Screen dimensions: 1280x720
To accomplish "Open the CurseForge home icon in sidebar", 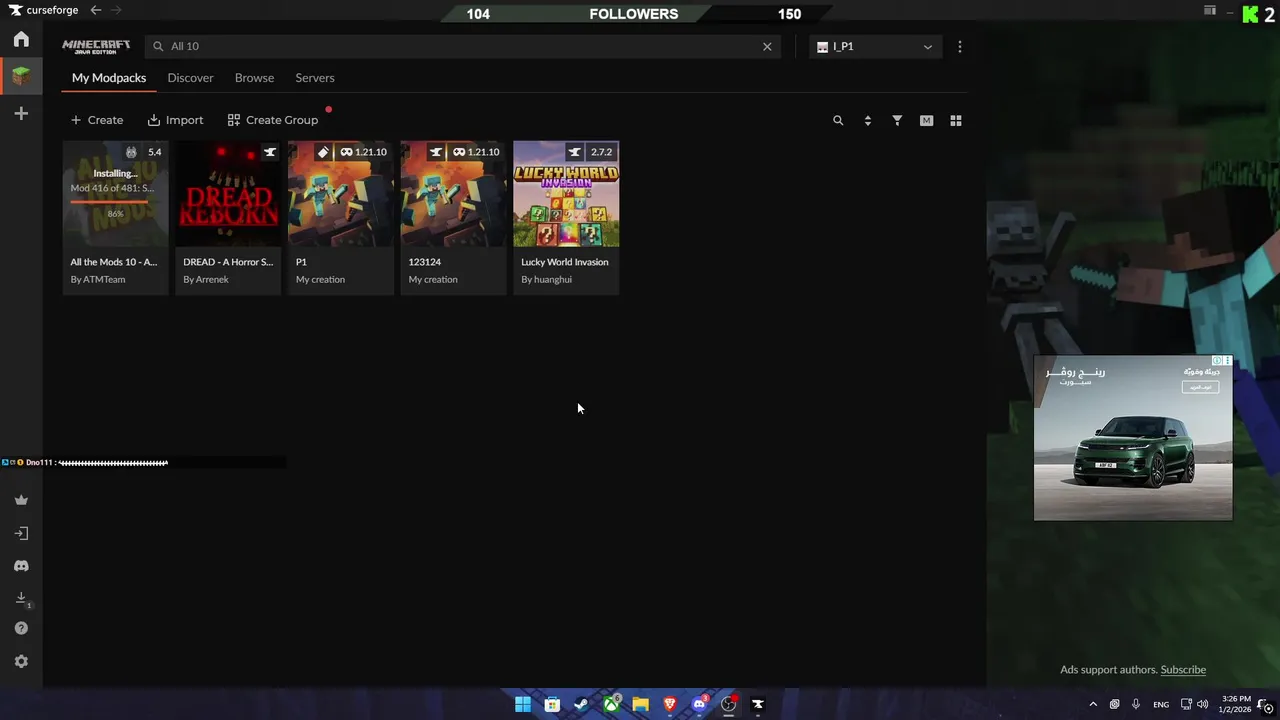I will click(x=21, y=39).
